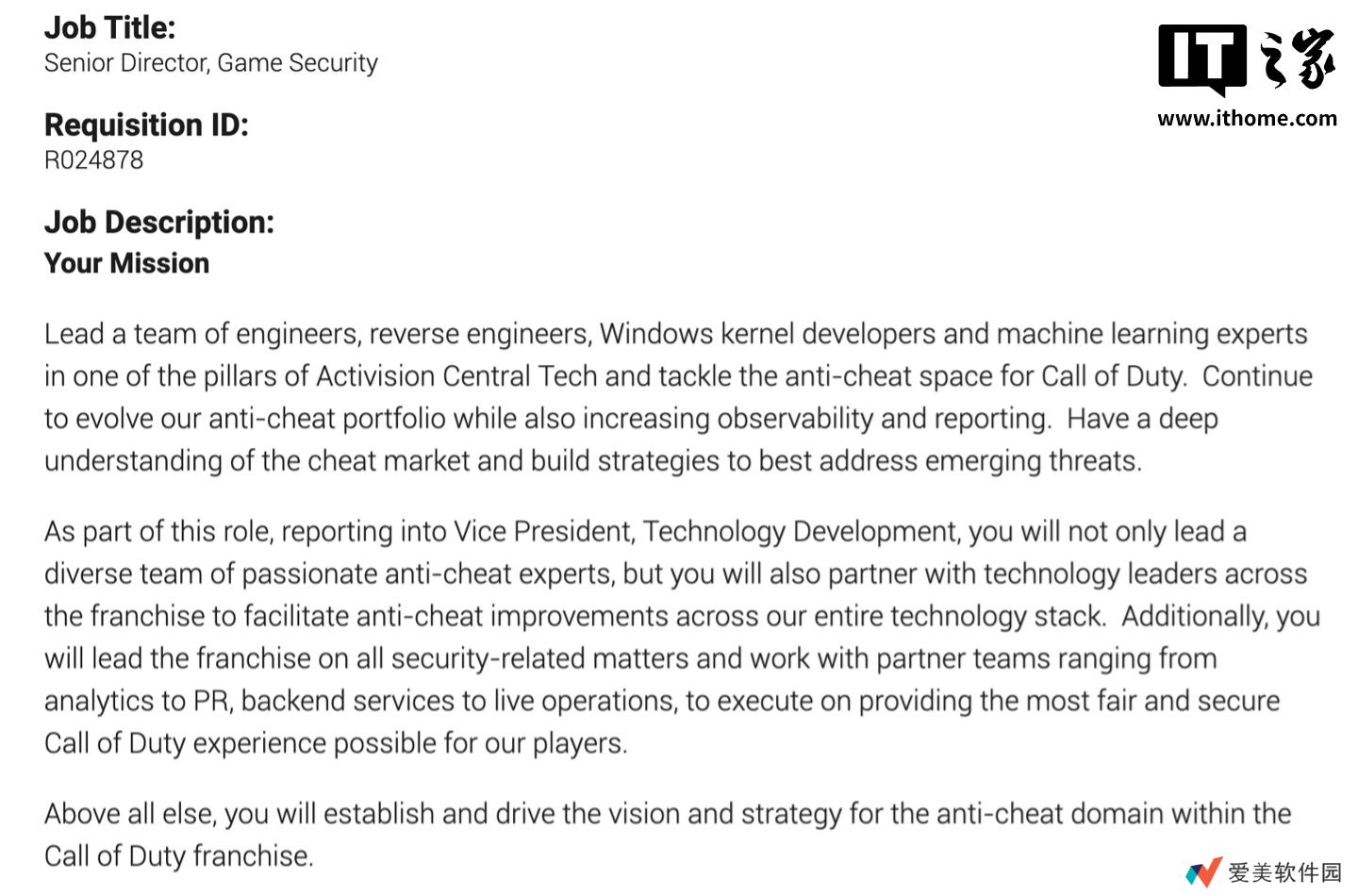
Task: Open the www.ithome.com link
Action: click(1247, 119)
